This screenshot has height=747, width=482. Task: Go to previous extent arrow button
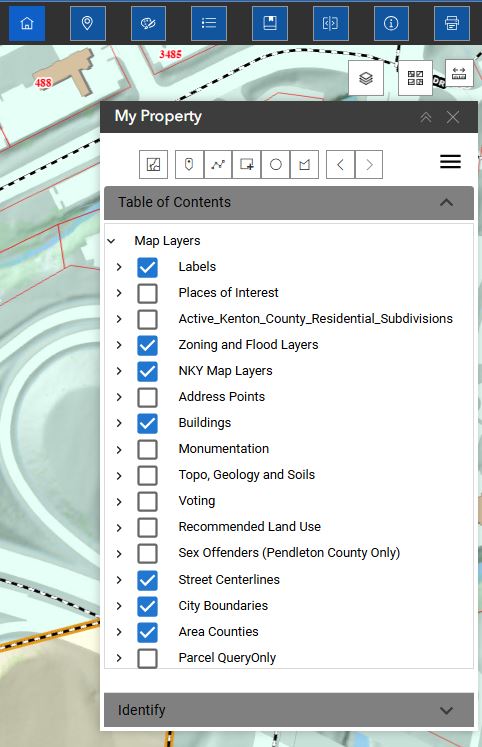tap(340, 165)
